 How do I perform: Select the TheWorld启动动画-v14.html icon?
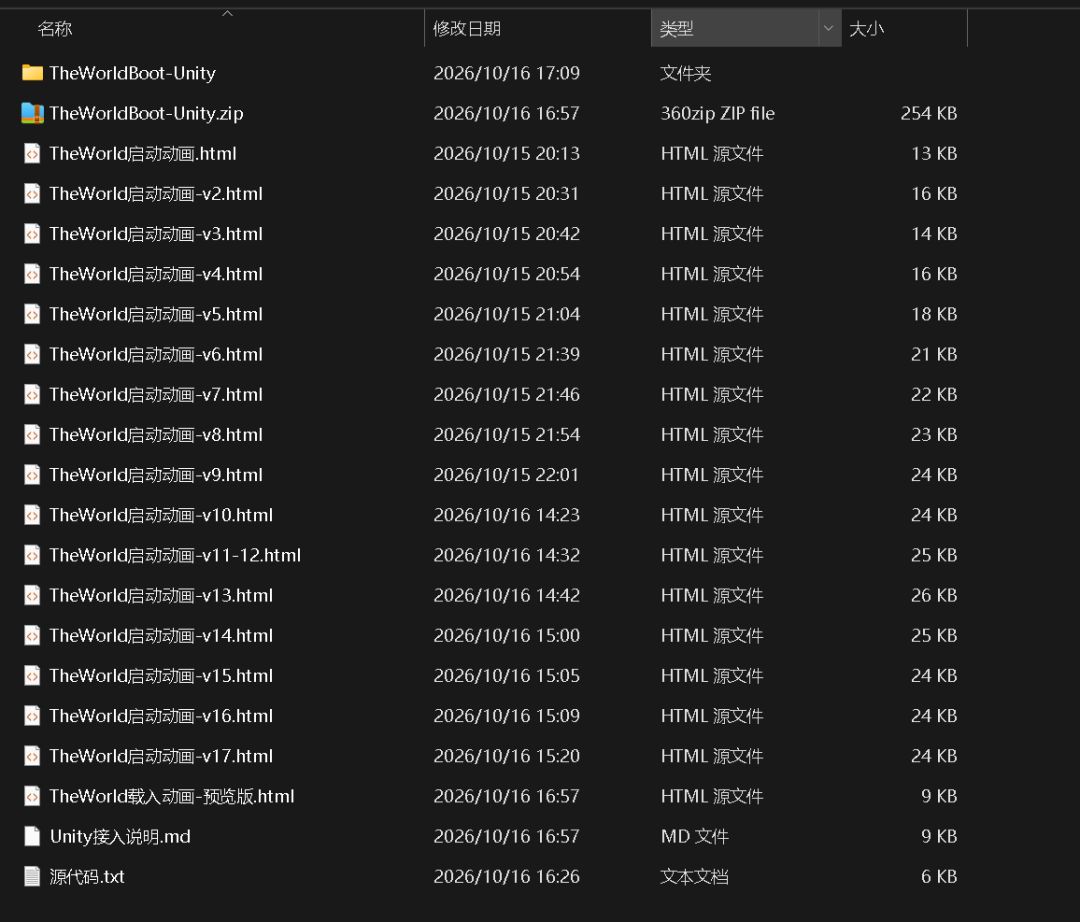point(32,636)
